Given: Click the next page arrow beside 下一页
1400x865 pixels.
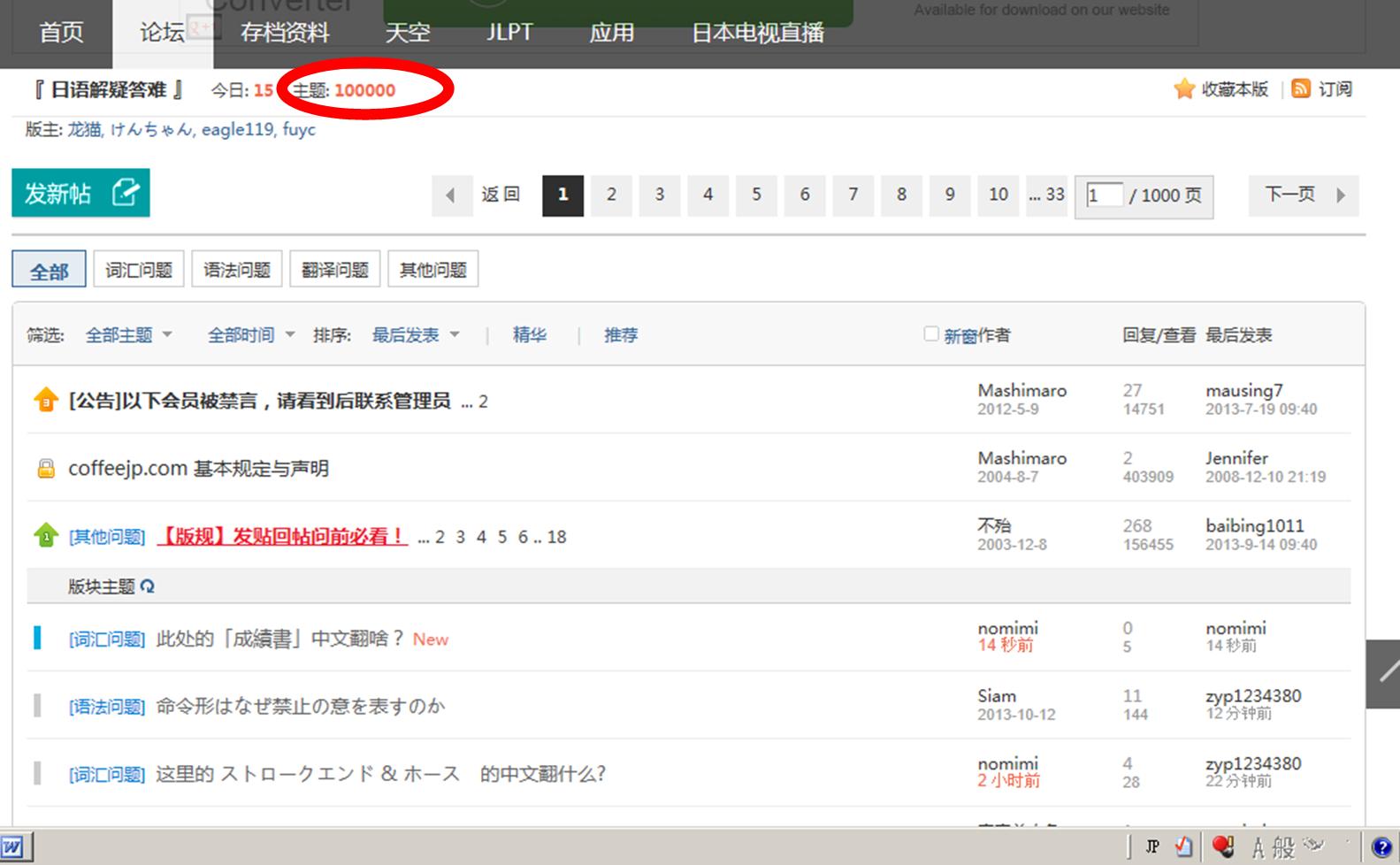Looking at the screenshot, I should 1341,195.
